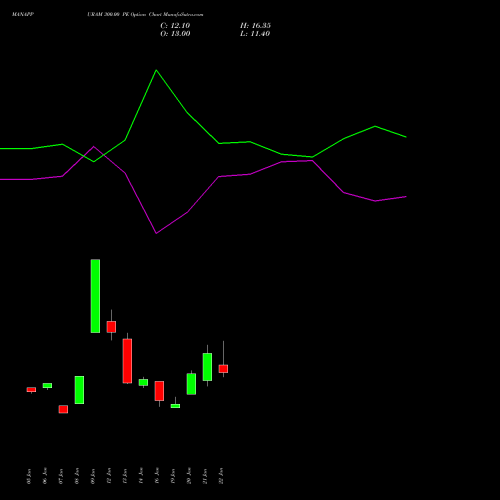Select the small red candle on 05 Jan

31,389
